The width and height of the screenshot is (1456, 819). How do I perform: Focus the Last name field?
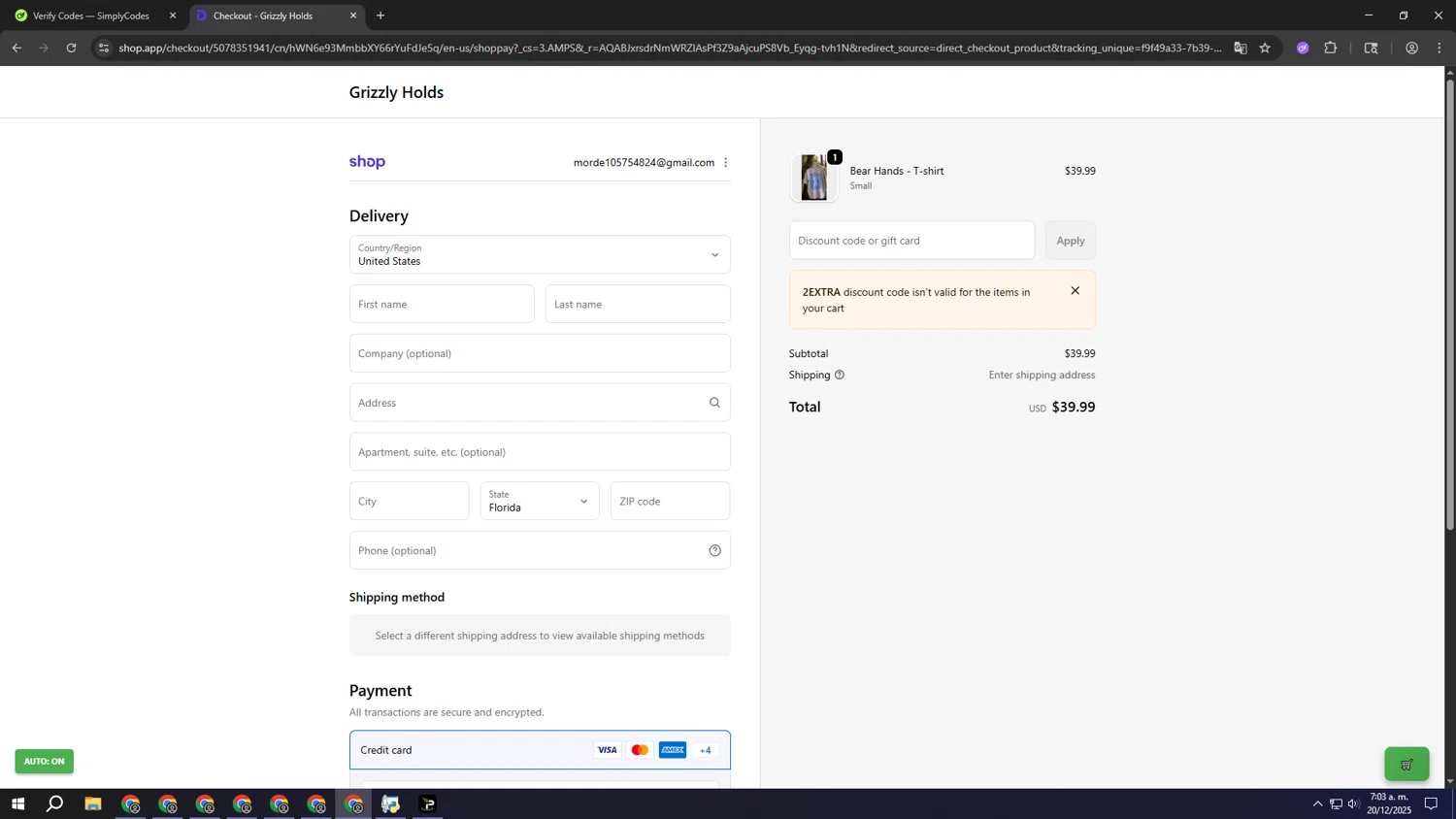(638, 304)
